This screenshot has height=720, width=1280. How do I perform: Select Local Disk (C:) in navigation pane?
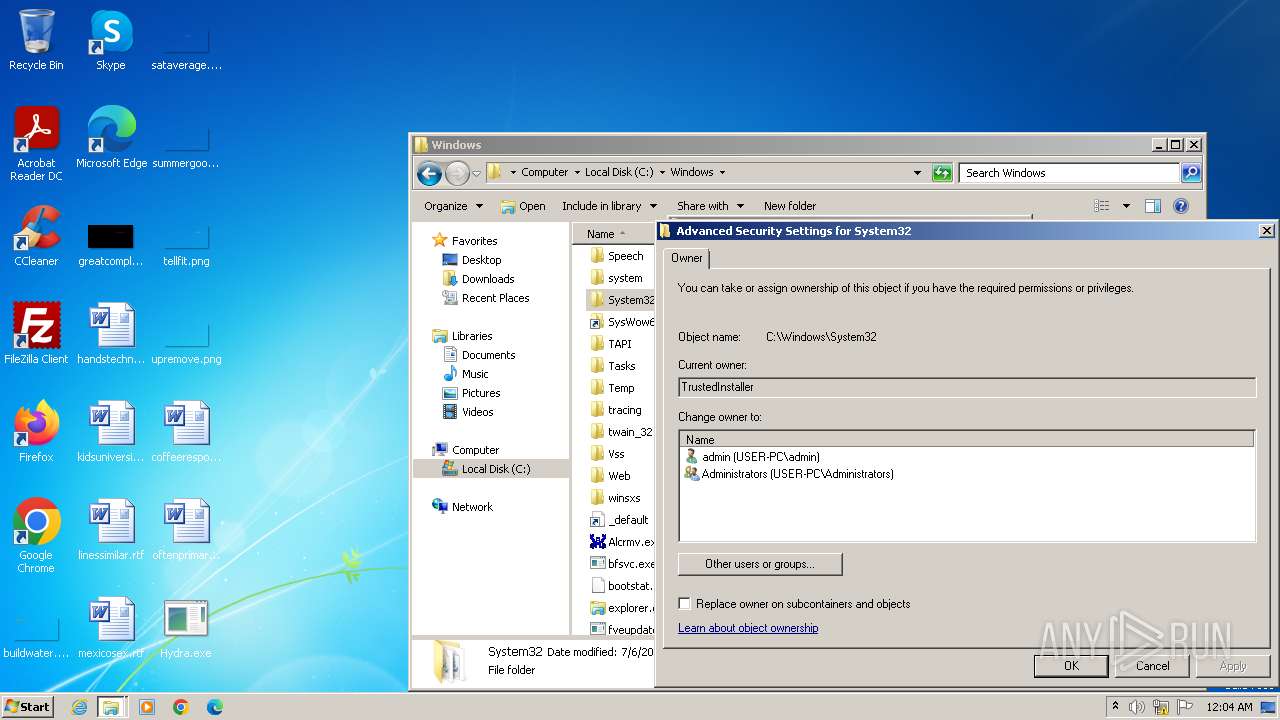(x=492, y=469)
